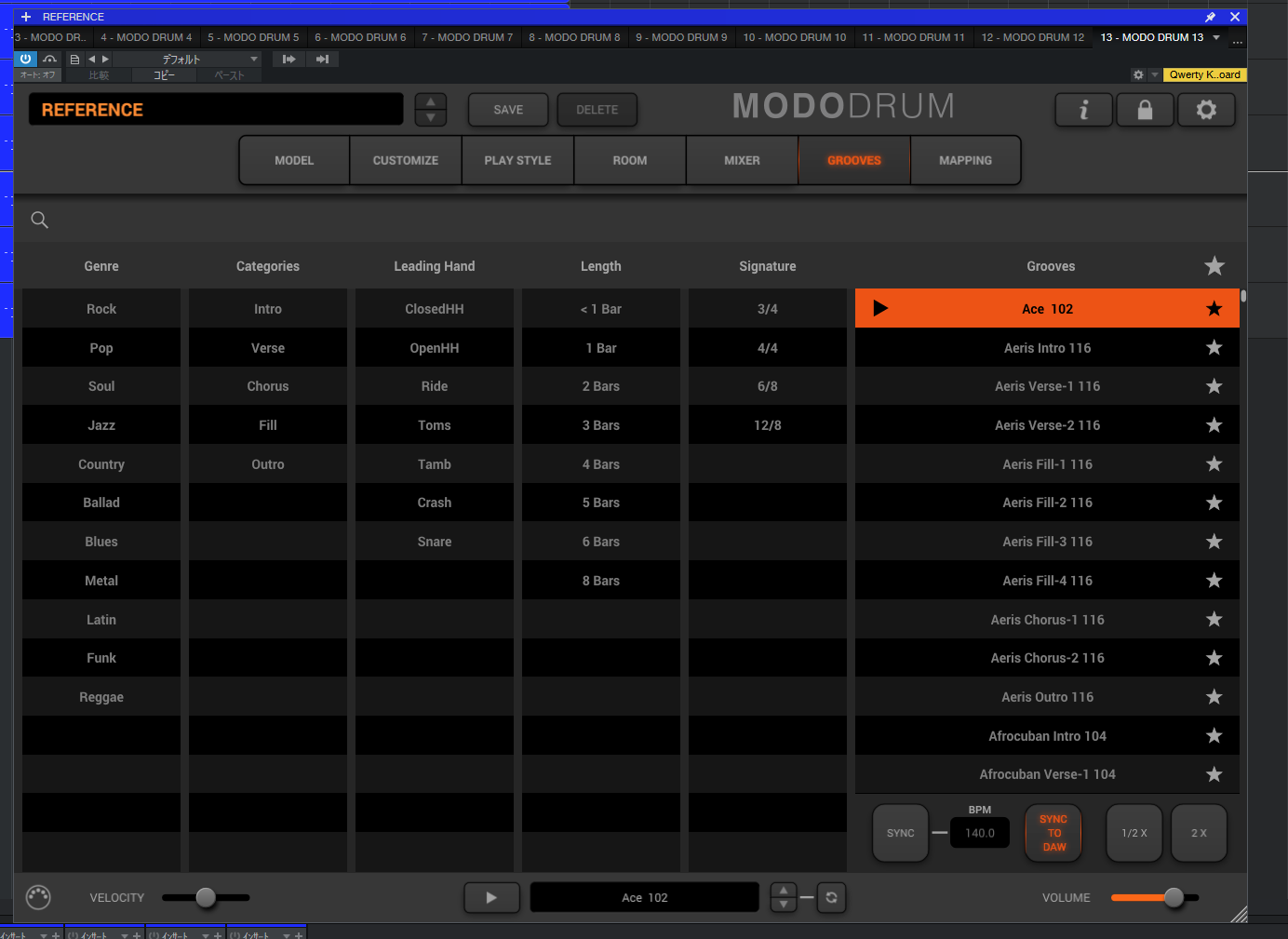Click the 1/2 X tempo button
The image size is (1288, 939).
click(1134, 833)
